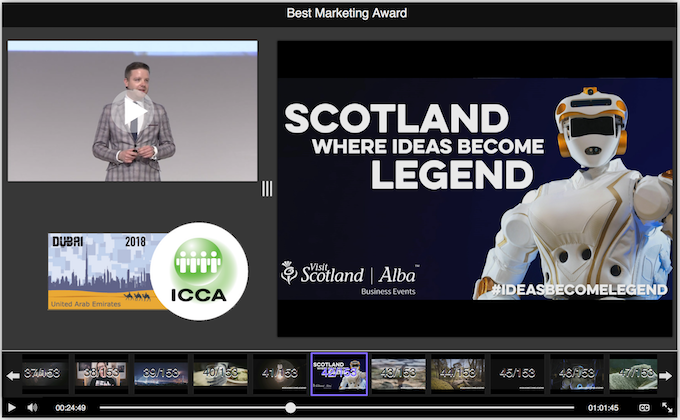This screenshot has height=420, width=680.
Task: Click the seek slider handle on the progress bar
Action: pyautogui.click(x=291, y=407)
